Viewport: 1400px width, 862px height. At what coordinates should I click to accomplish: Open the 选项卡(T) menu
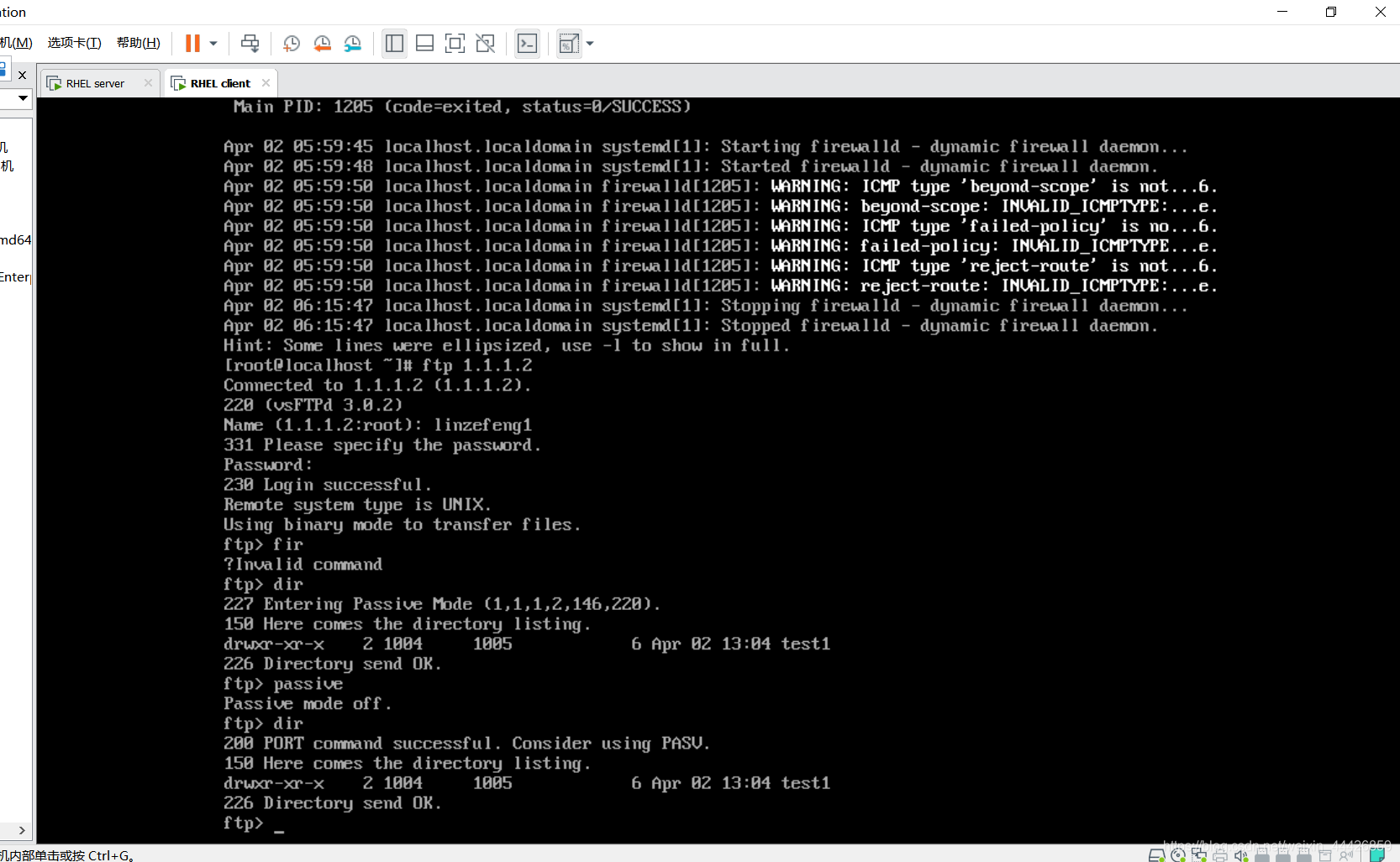pos(74,43)
